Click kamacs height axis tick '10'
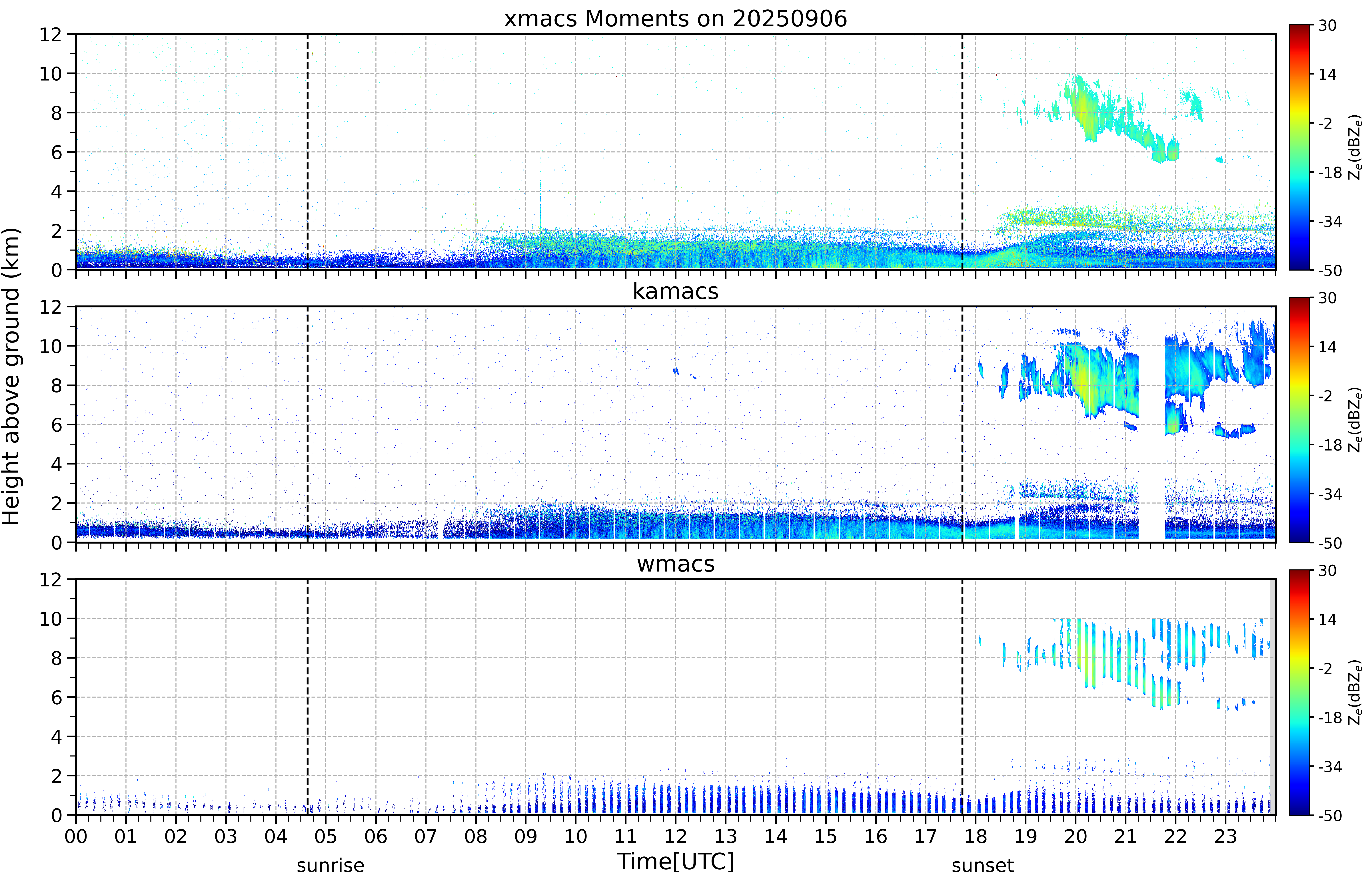1372x885 pixels. [51, 346]
